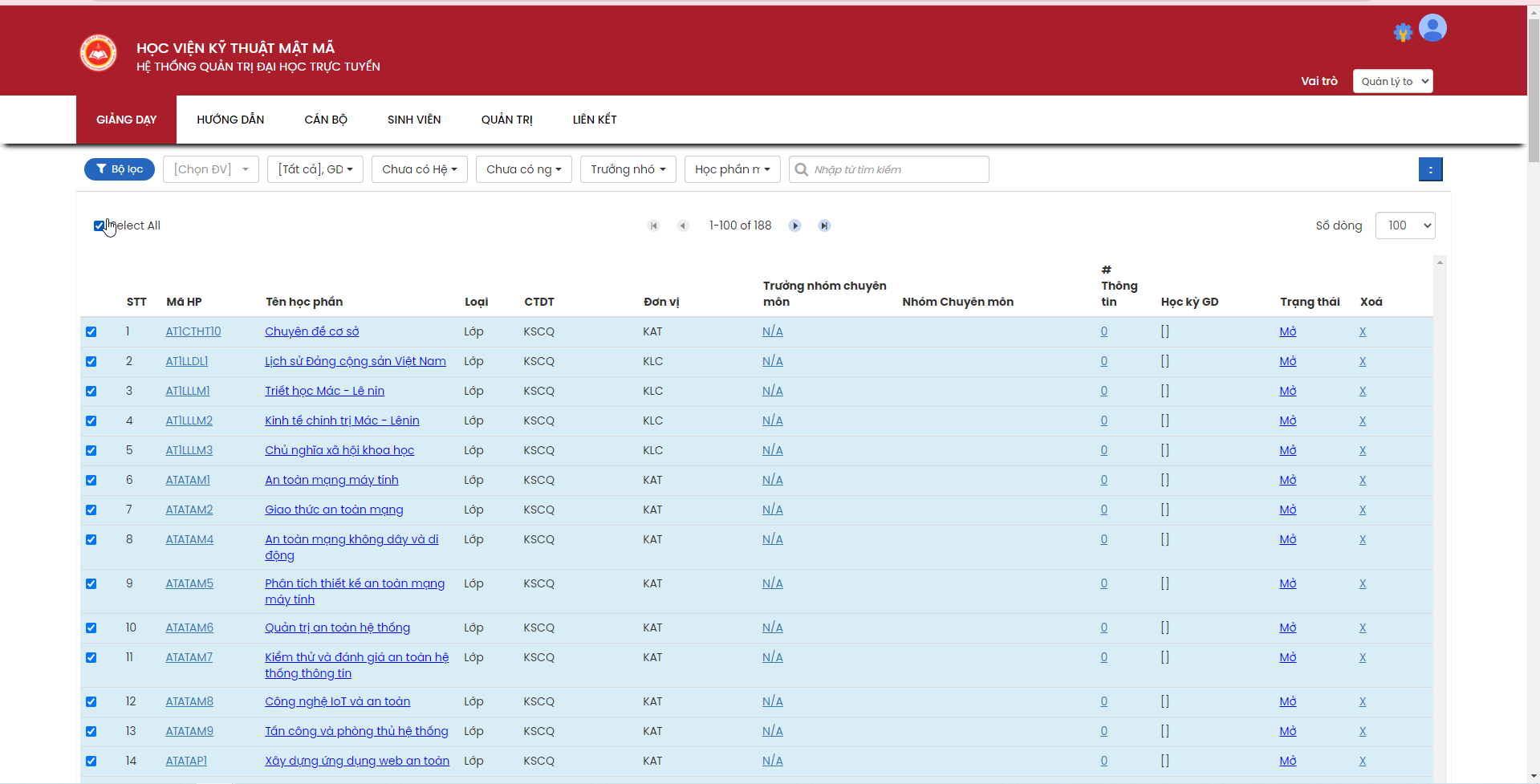
Task: Uncheck row 10 ATATAM6 checkbox
Action: pyautogui.click(x=91, y=628)
